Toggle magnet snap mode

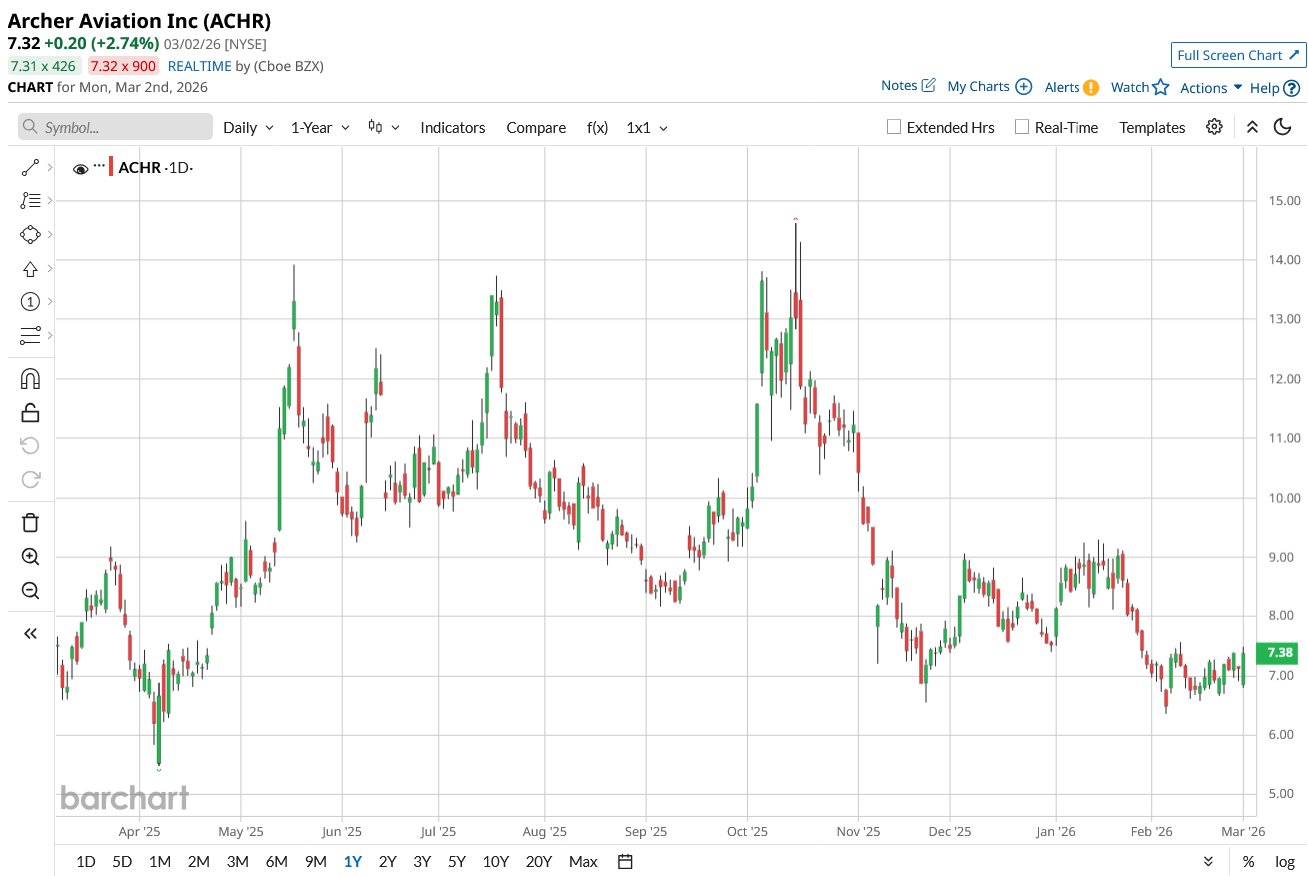coord(30,378)
